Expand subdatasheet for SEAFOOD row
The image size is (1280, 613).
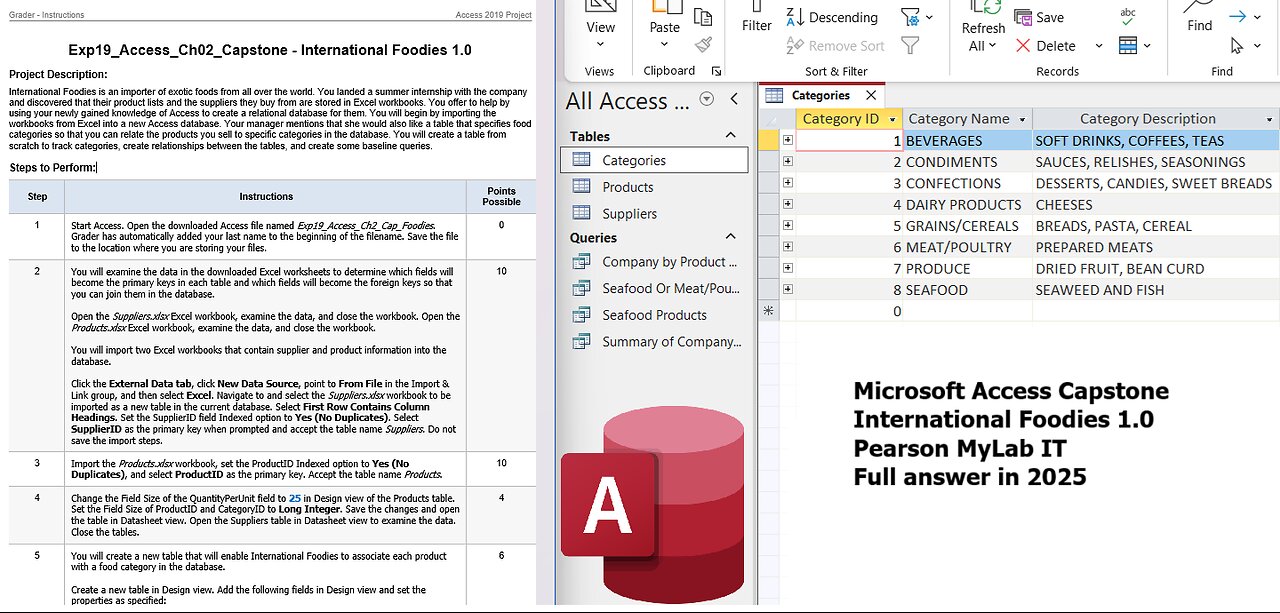(788, 290)
